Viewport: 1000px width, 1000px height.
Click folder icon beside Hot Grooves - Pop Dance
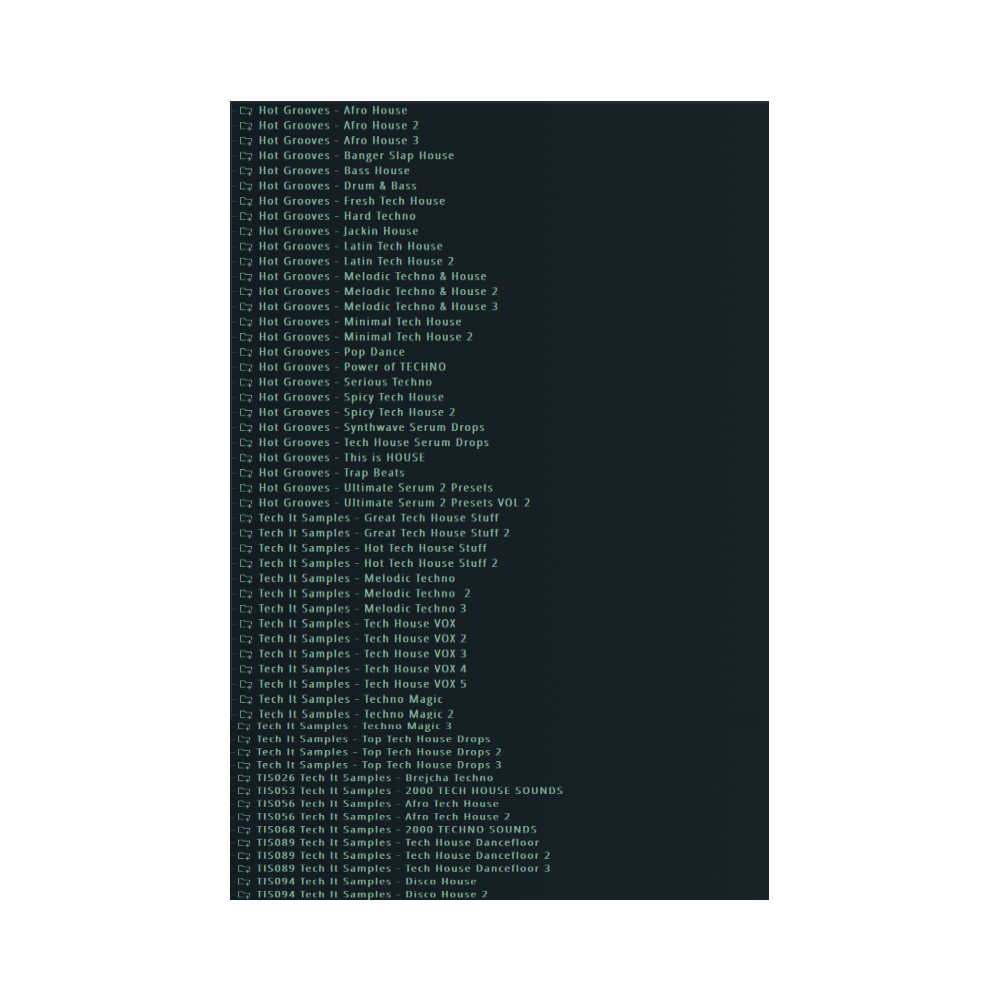[245, 352]
